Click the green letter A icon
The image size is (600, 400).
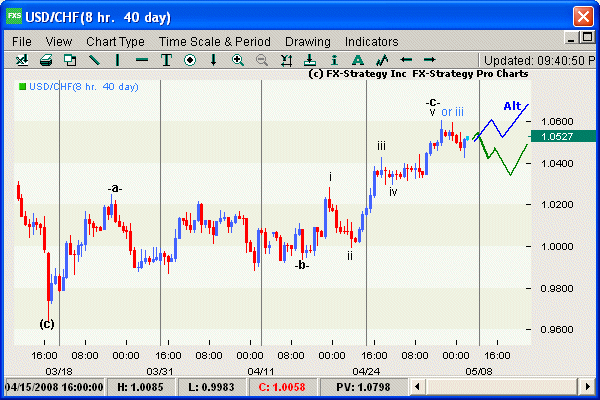pyautogui.click(x=358, y=60)
